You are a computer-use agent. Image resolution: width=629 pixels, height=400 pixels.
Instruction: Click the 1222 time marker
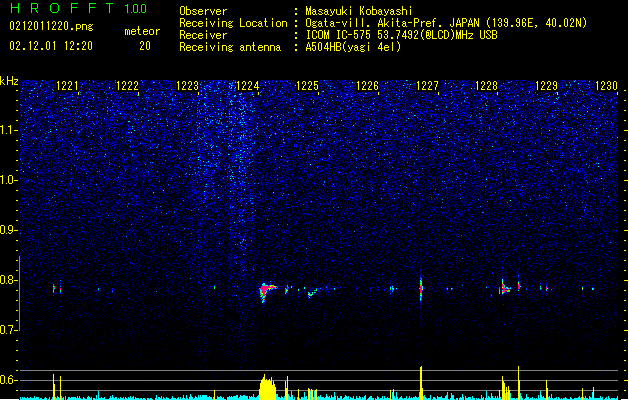point(127,85)
